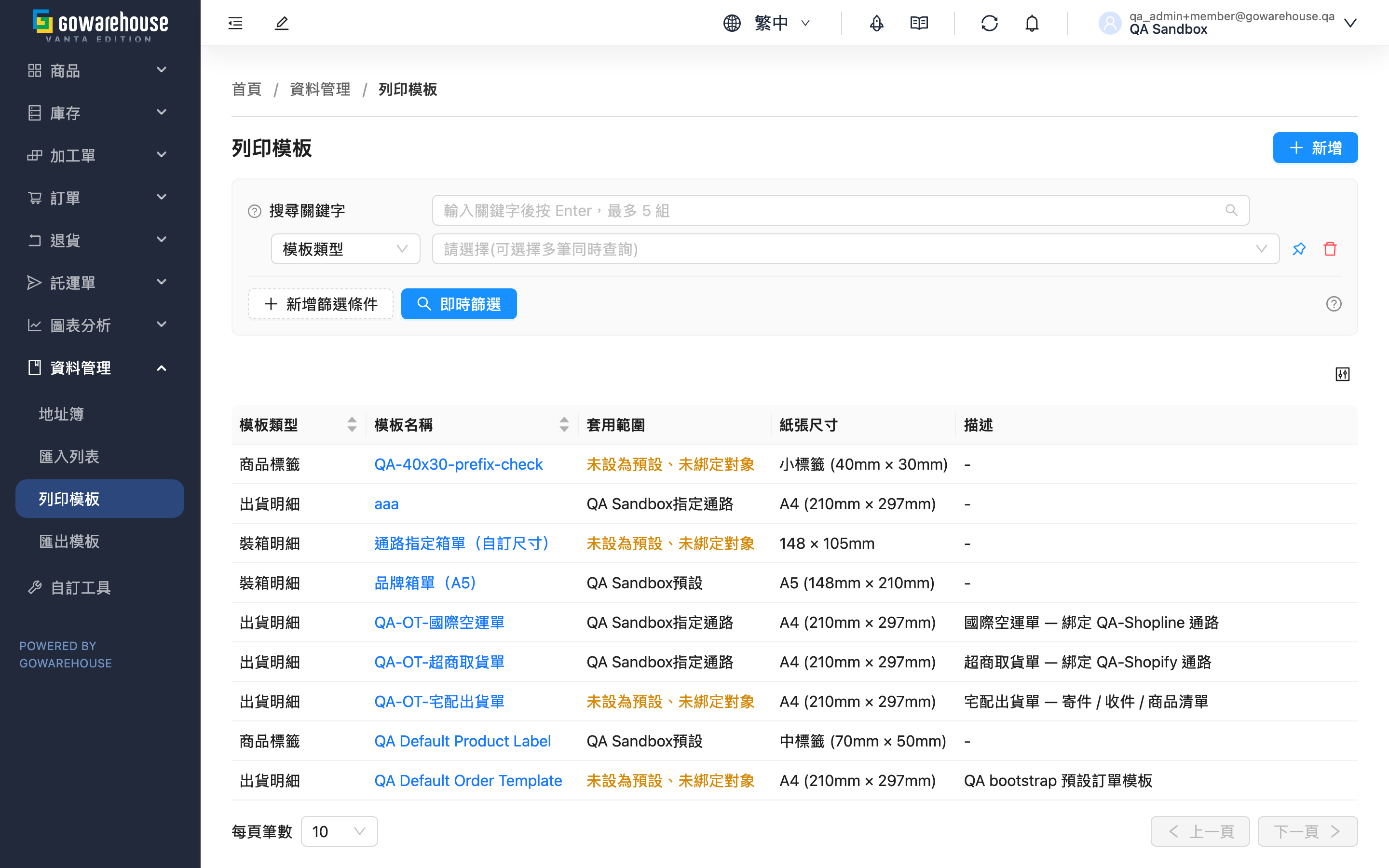Image resolution: width=1389 pixels, height=868 pixels.
Task: Focus the keyword search input field
Action: coord(840,211)
